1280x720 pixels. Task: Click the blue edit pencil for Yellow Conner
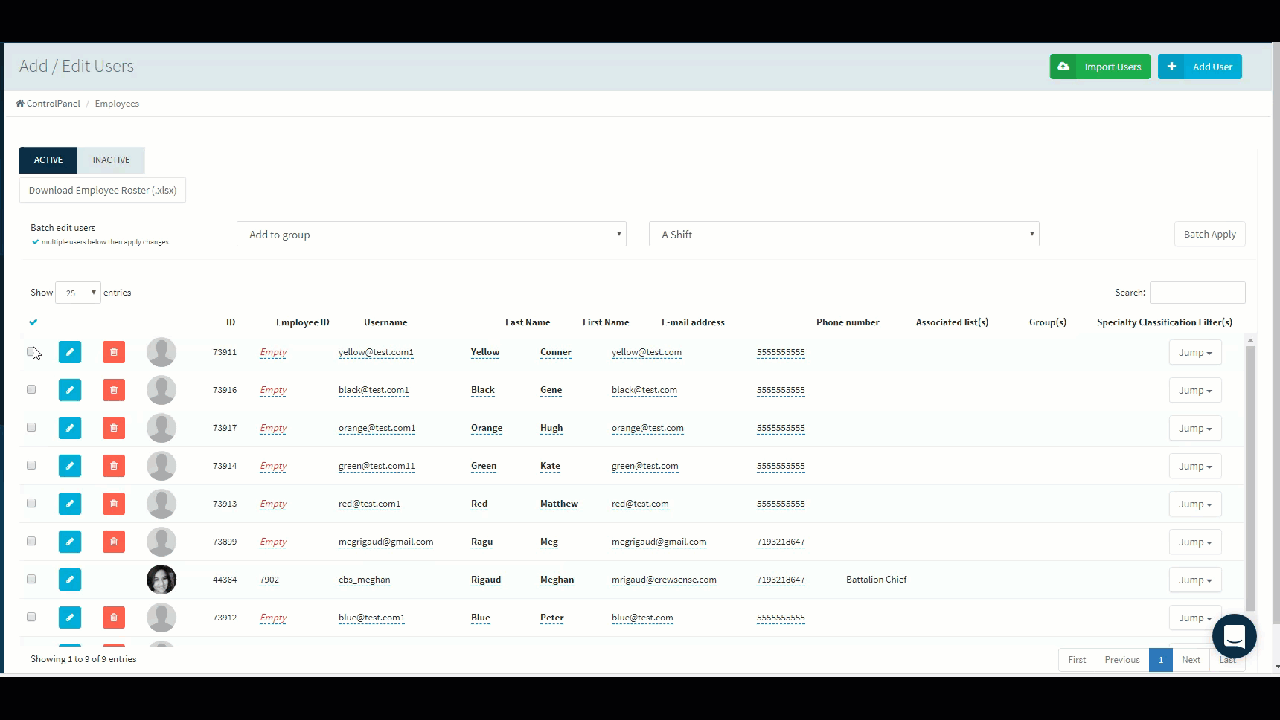[70, 352]
